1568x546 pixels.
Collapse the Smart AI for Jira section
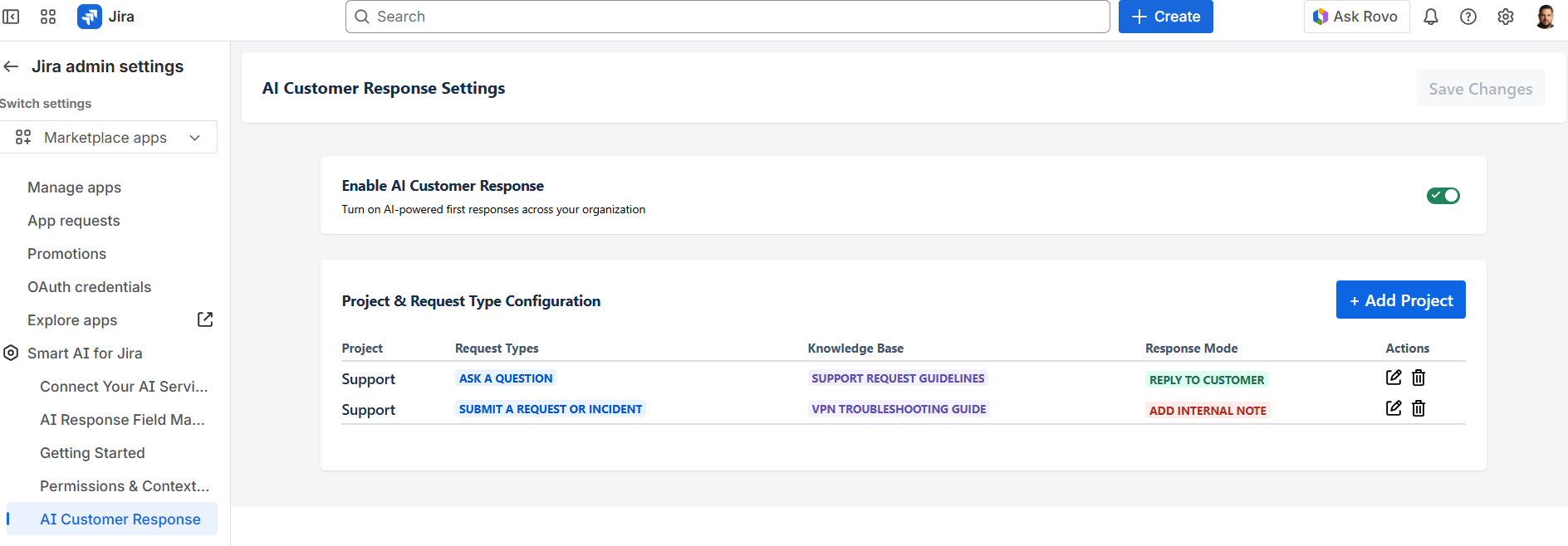coord(85,353)
